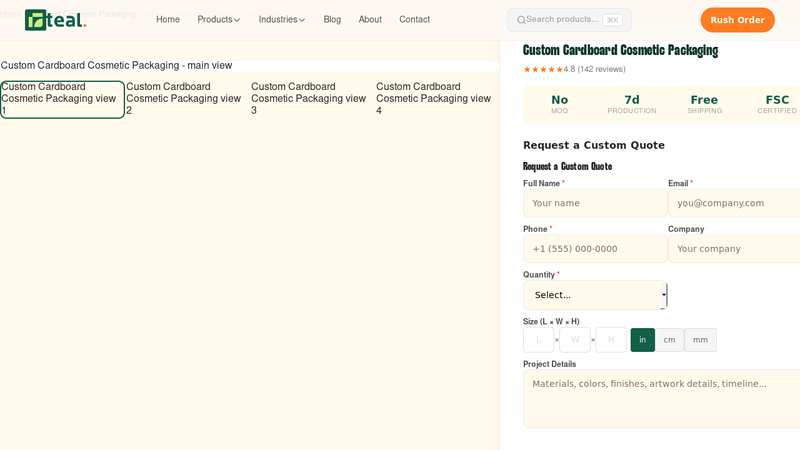Click the teal leaf logo icon
Viewport: 800px width, 450px height.
(x=36, y=20)
